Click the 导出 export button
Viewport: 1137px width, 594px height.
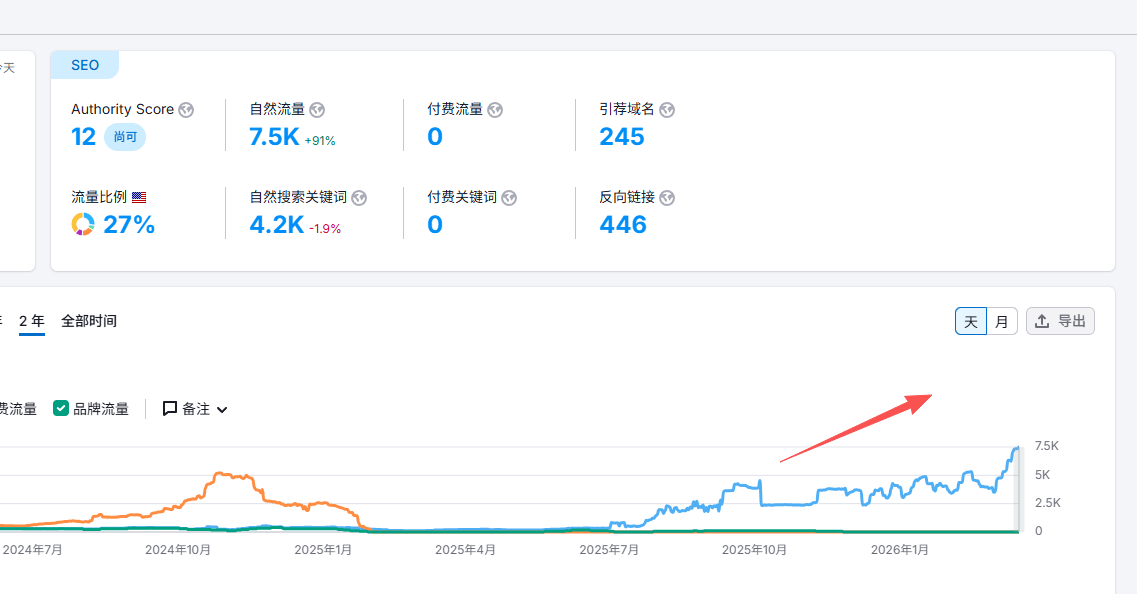tap(1060, 321)
